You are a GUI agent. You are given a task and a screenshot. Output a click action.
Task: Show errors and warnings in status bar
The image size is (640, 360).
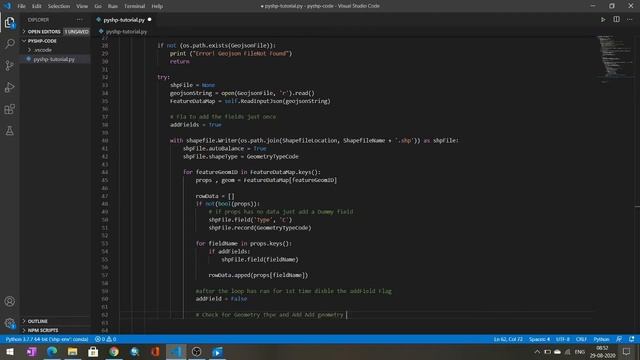(x=105, y=339)
